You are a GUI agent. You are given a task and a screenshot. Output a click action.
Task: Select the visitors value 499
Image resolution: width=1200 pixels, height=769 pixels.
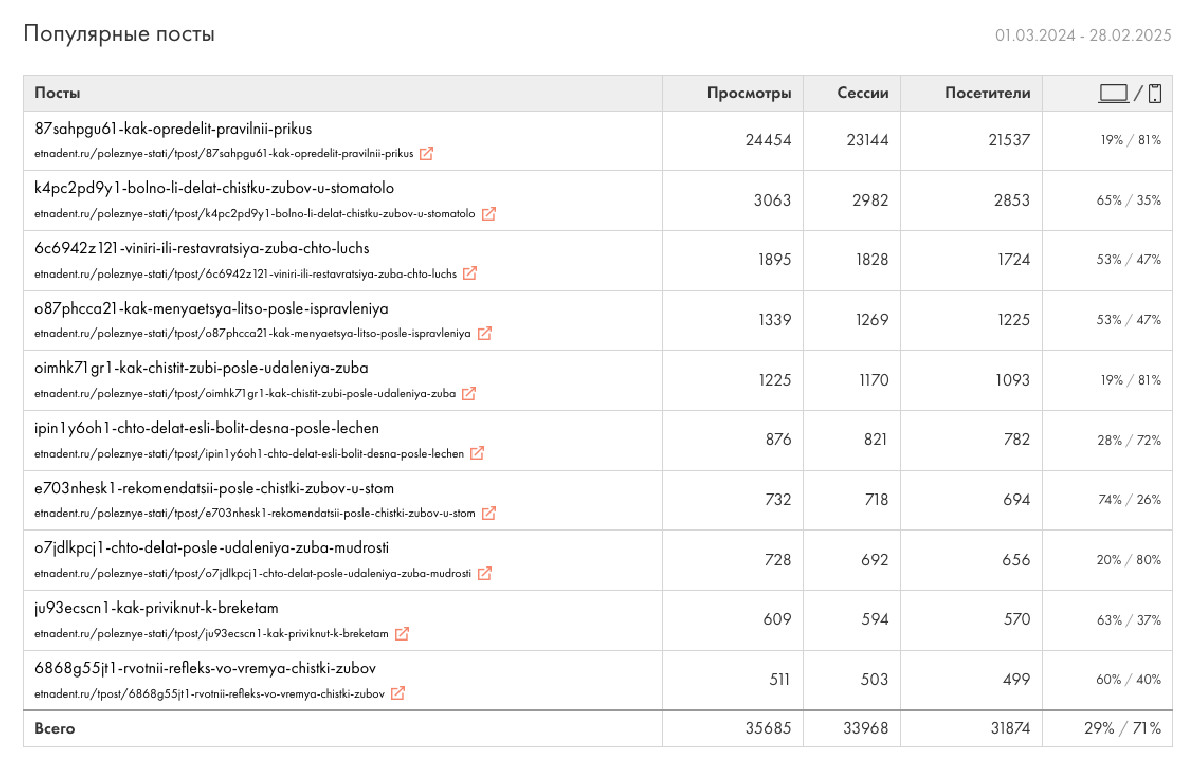1015,680
